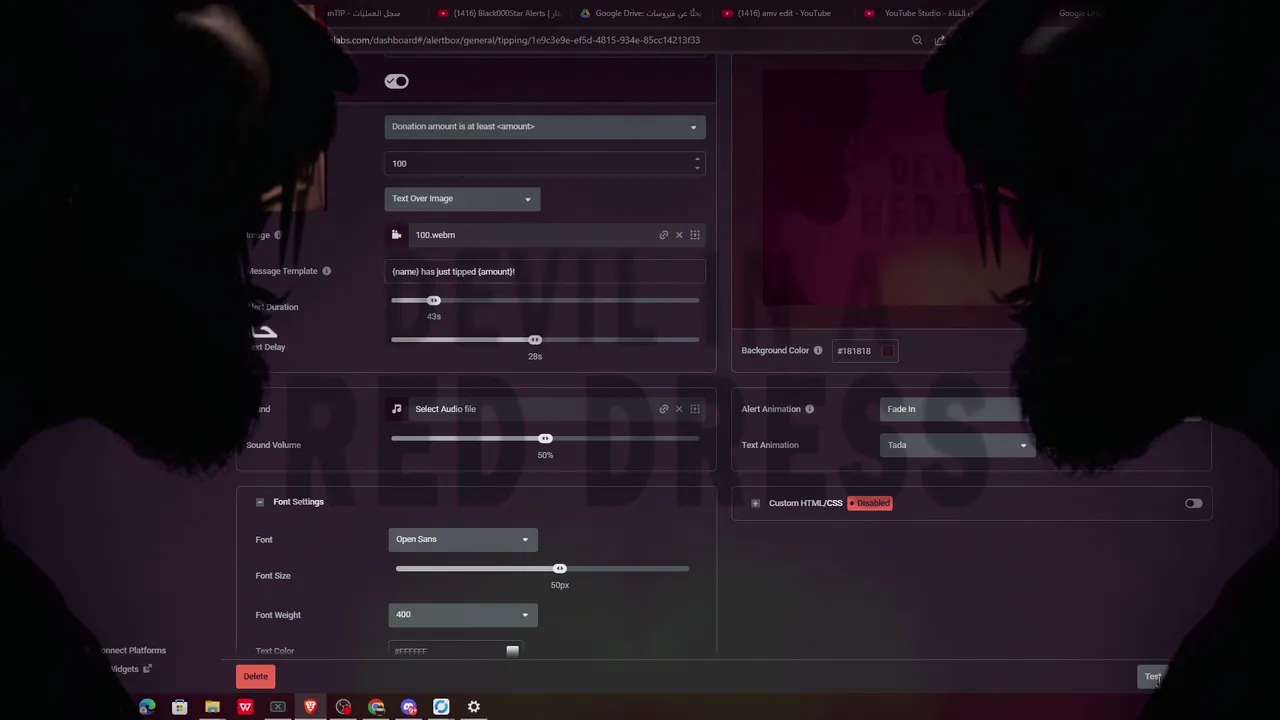Enable the Custom HTML/CSS switch

[x=1193, y=503]
